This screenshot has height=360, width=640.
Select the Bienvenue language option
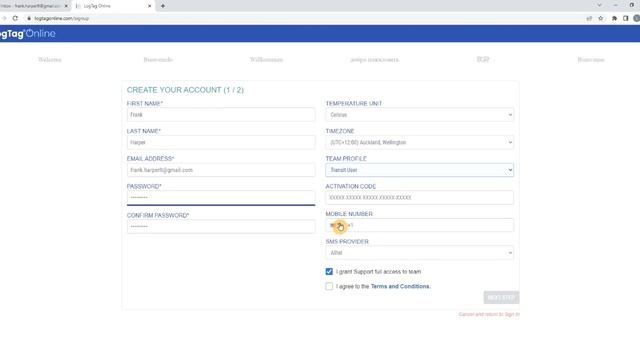click(x=591, y=60)
